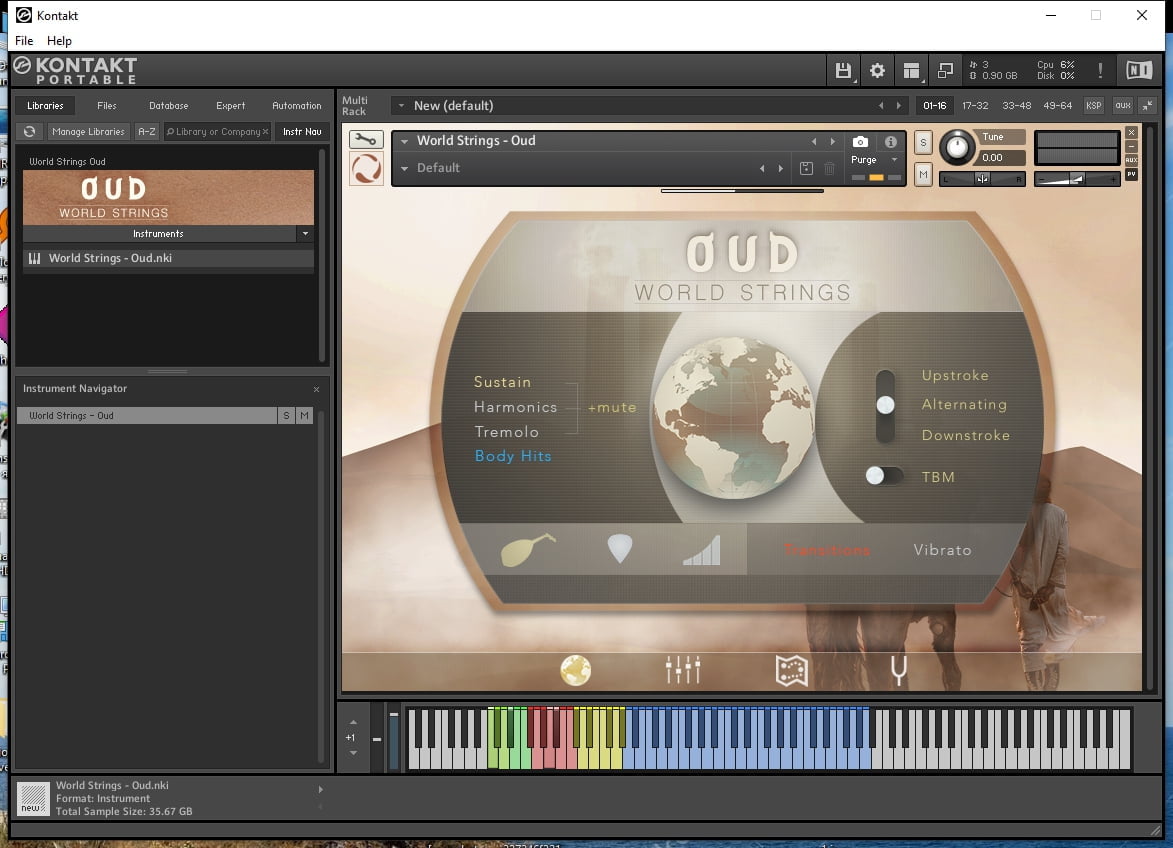This screenshot has width=1173, height=848.
Task: Click the oud instrument body icon
Action: pos(527,550)
